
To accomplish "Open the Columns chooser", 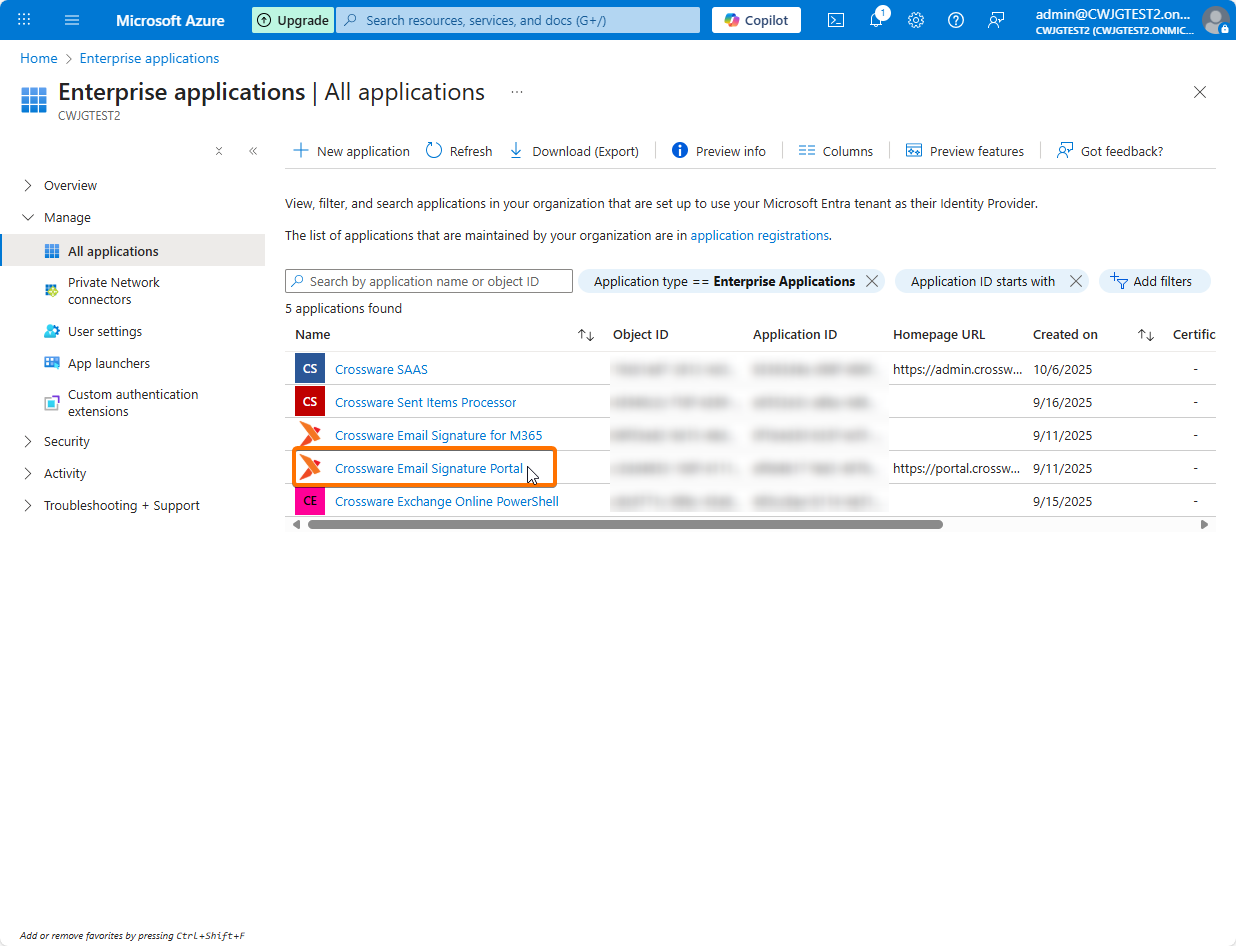I will [836, 151].
